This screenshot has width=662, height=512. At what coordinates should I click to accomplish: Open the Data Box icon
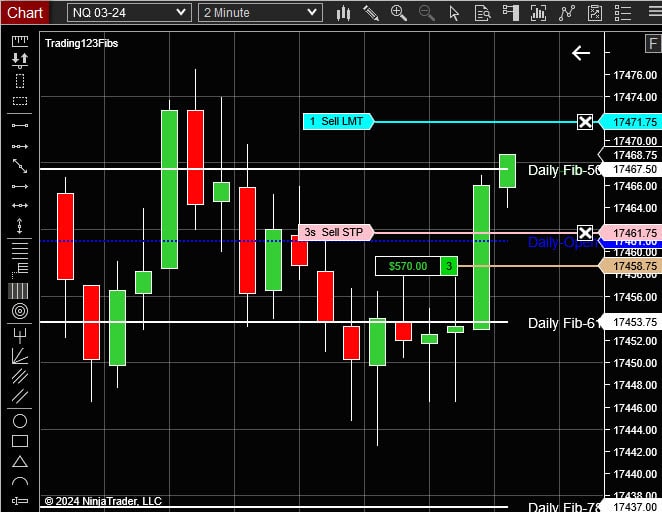[482, 13]
